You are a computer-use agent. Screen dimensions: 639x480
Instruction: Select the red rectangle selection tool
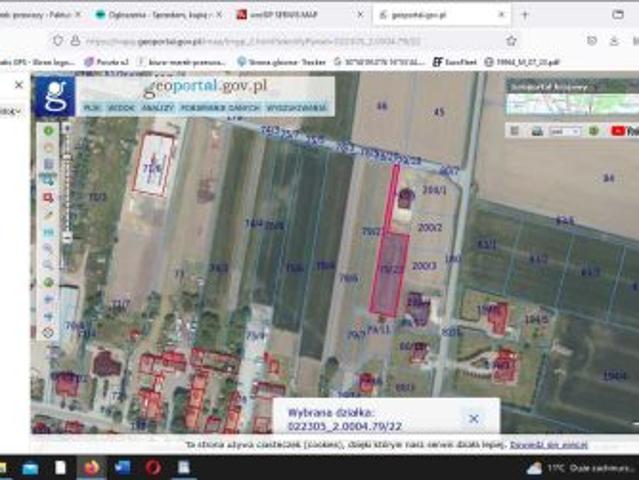[48, 197]
